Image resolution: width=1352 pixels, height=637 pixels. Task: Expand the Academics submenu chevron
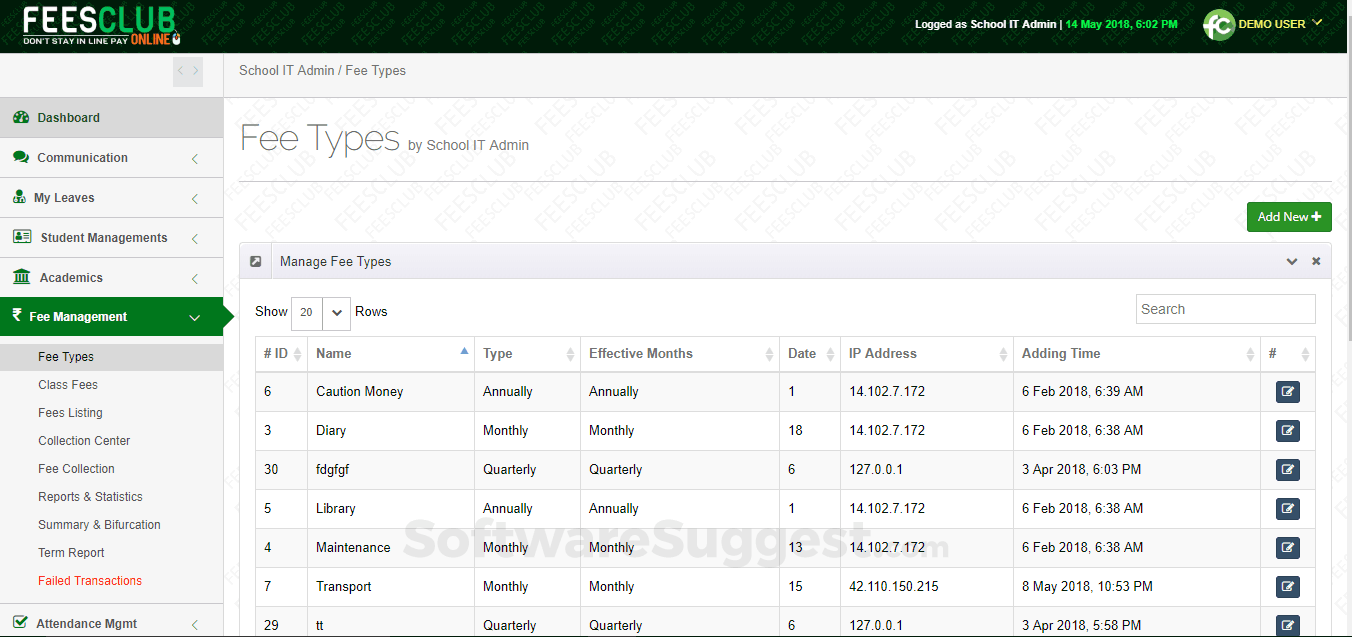click(x=195, y=278)
